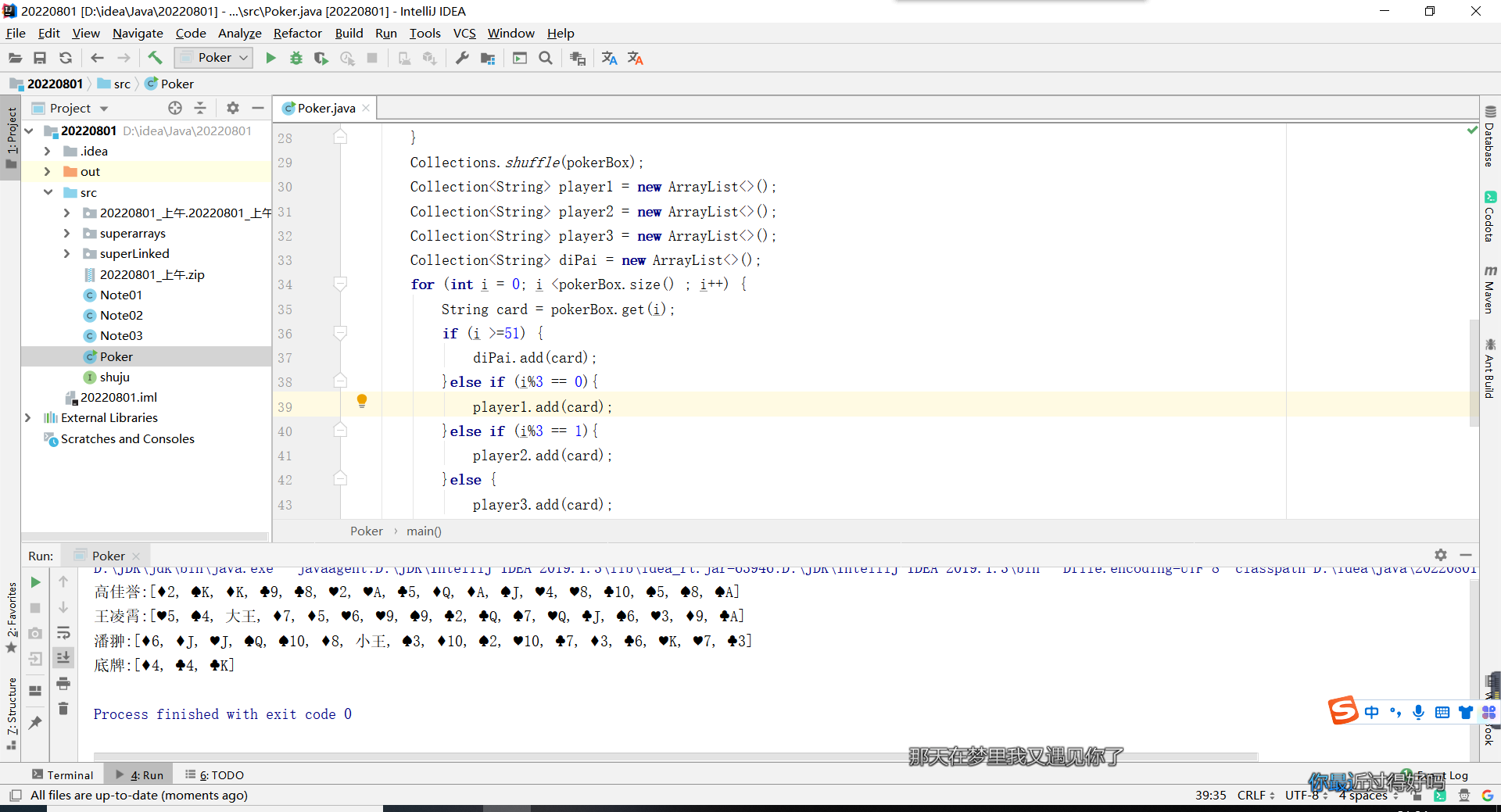
Task: Start debugging with the Debug bug icon
Action: 296,58
